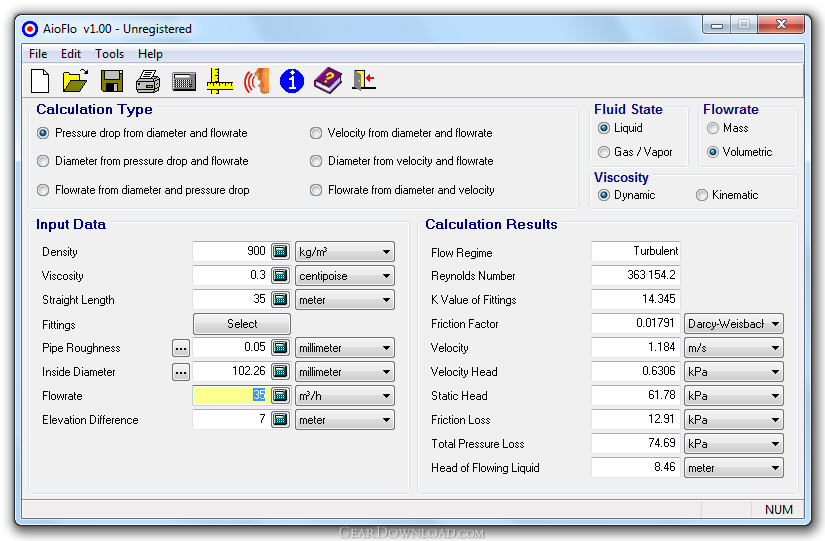Click the Pipe Roughness input field
Viewport: 825px width, 541px height.
(x=231, y=347)
